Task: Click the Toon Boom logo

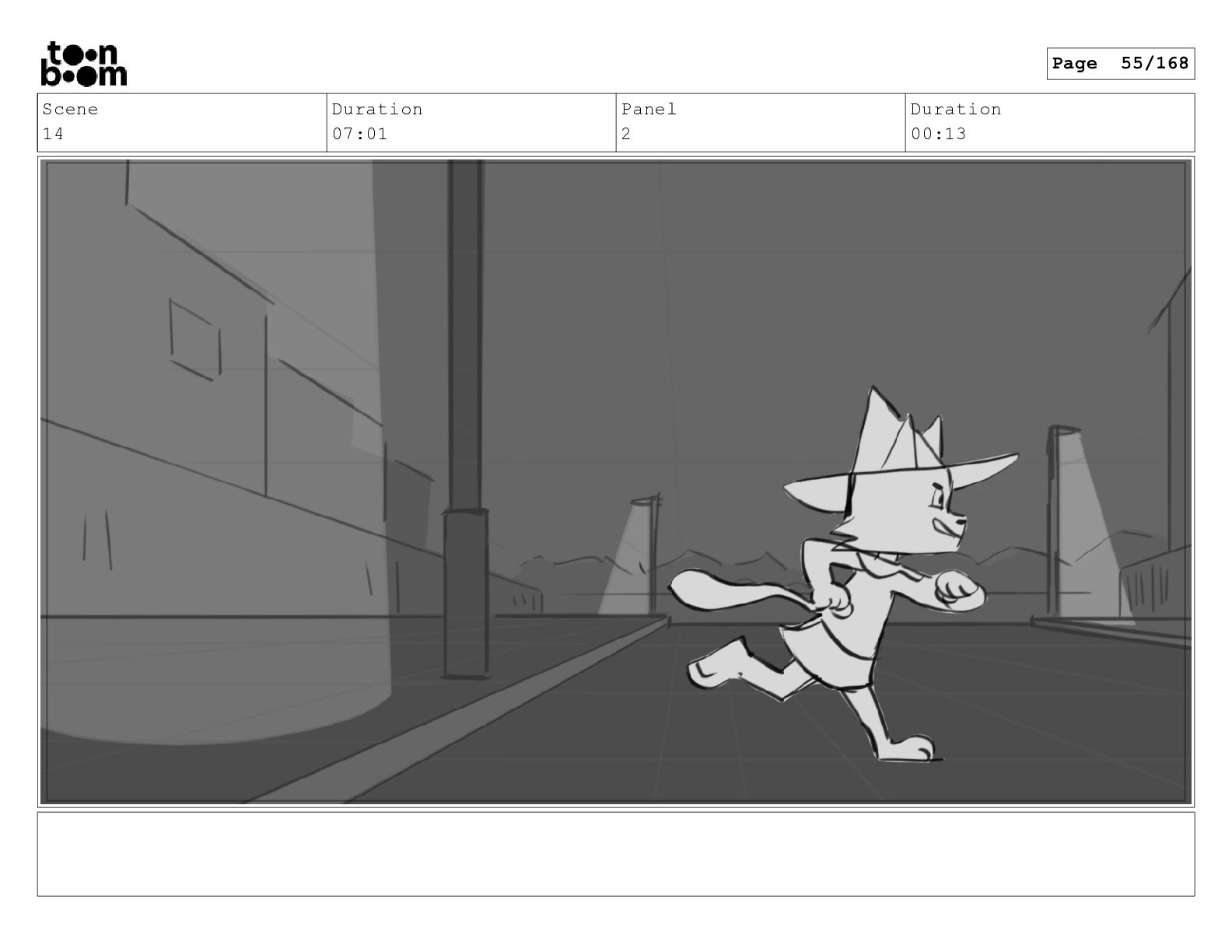Action: click(83, 64)
